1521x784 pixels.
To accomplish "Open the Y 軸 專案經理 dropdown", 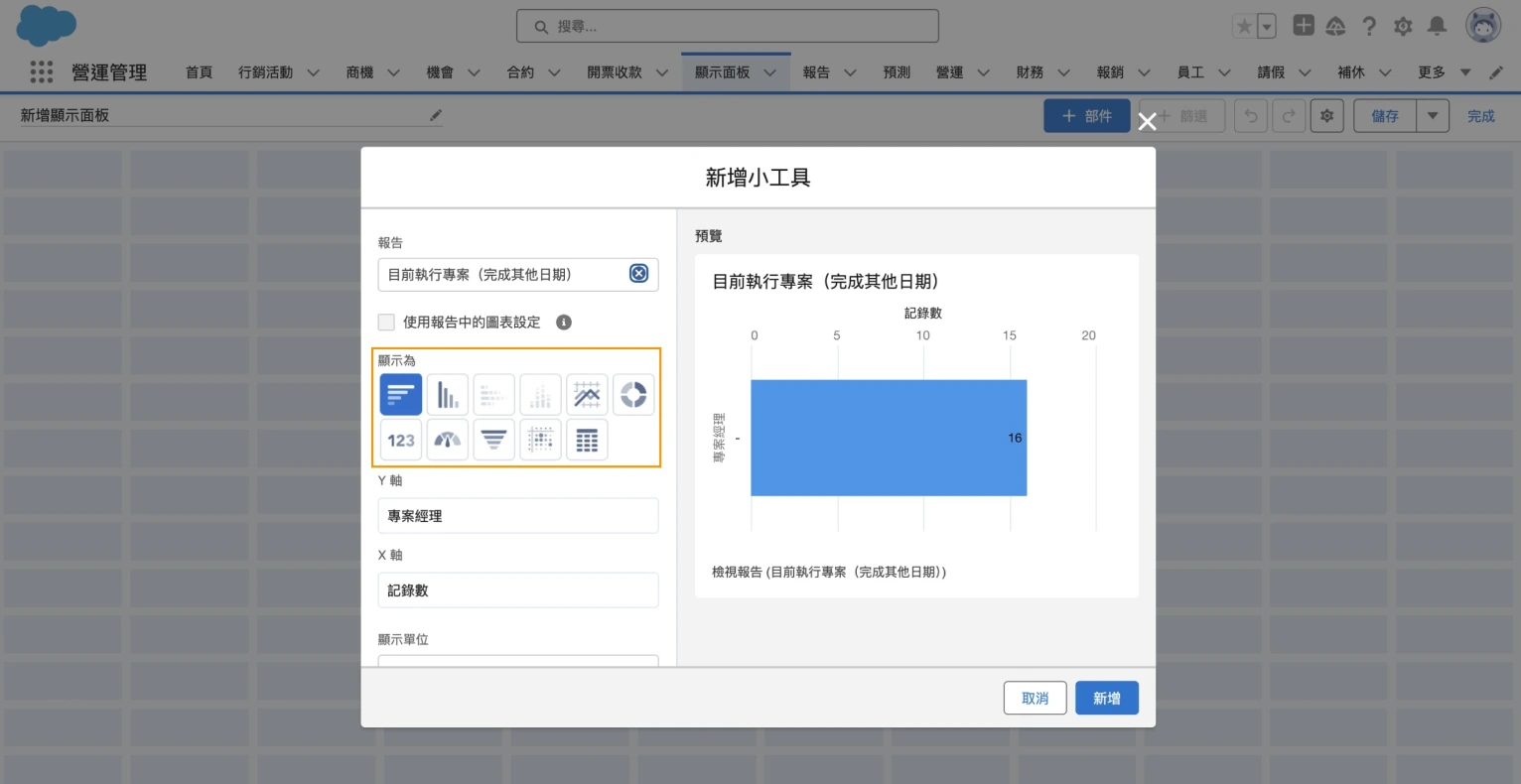I will [x=517, y=516].
